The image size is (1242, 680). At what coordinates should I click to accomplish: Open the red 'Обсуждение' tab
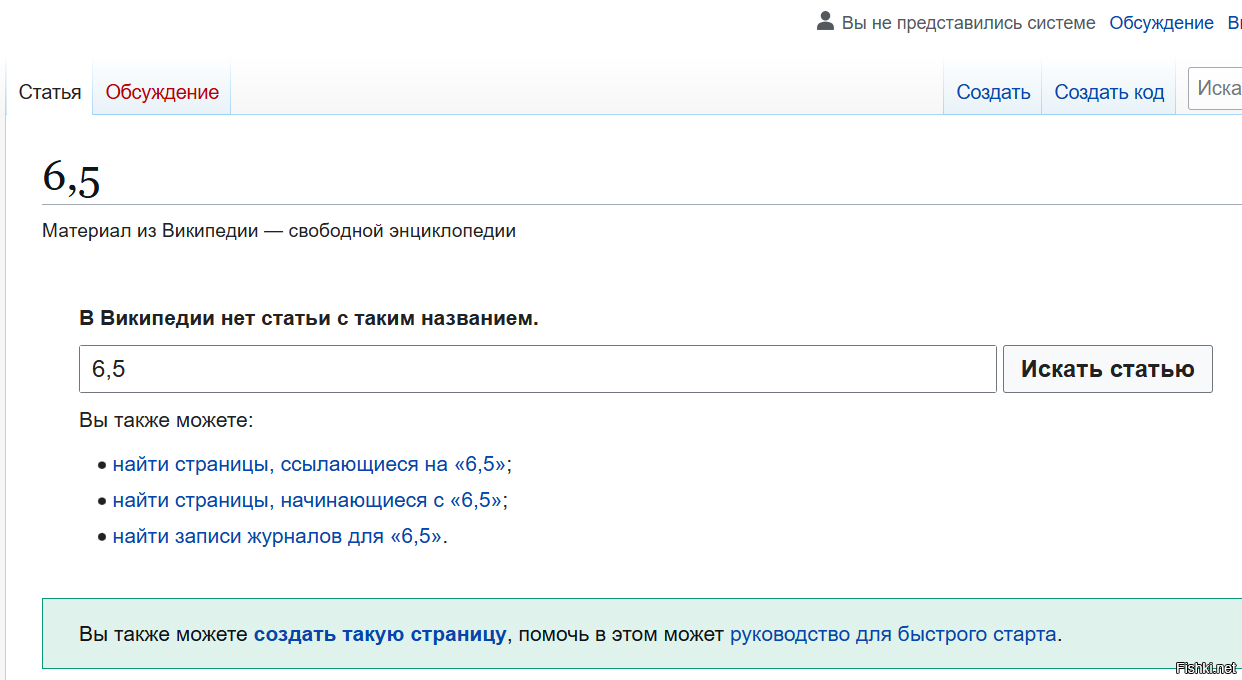tap(162, 92)
